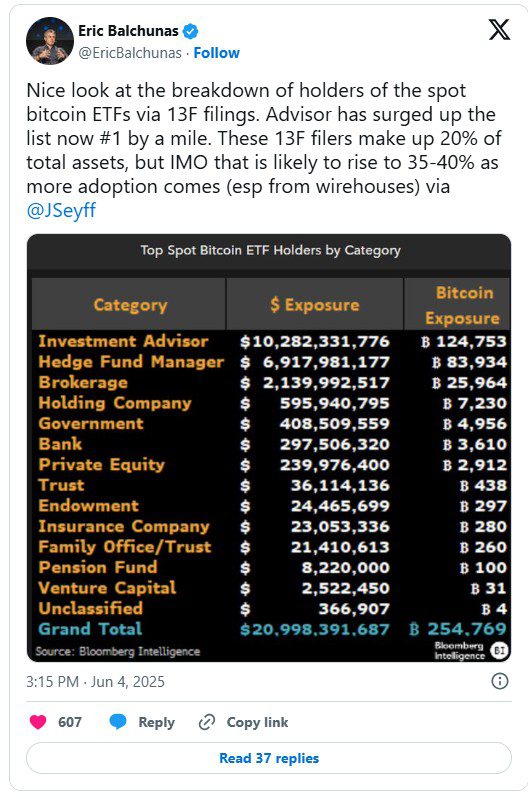This screenshot has height=799, width=528.
Task: Follow Eric Balchunas
Action: 216,53
